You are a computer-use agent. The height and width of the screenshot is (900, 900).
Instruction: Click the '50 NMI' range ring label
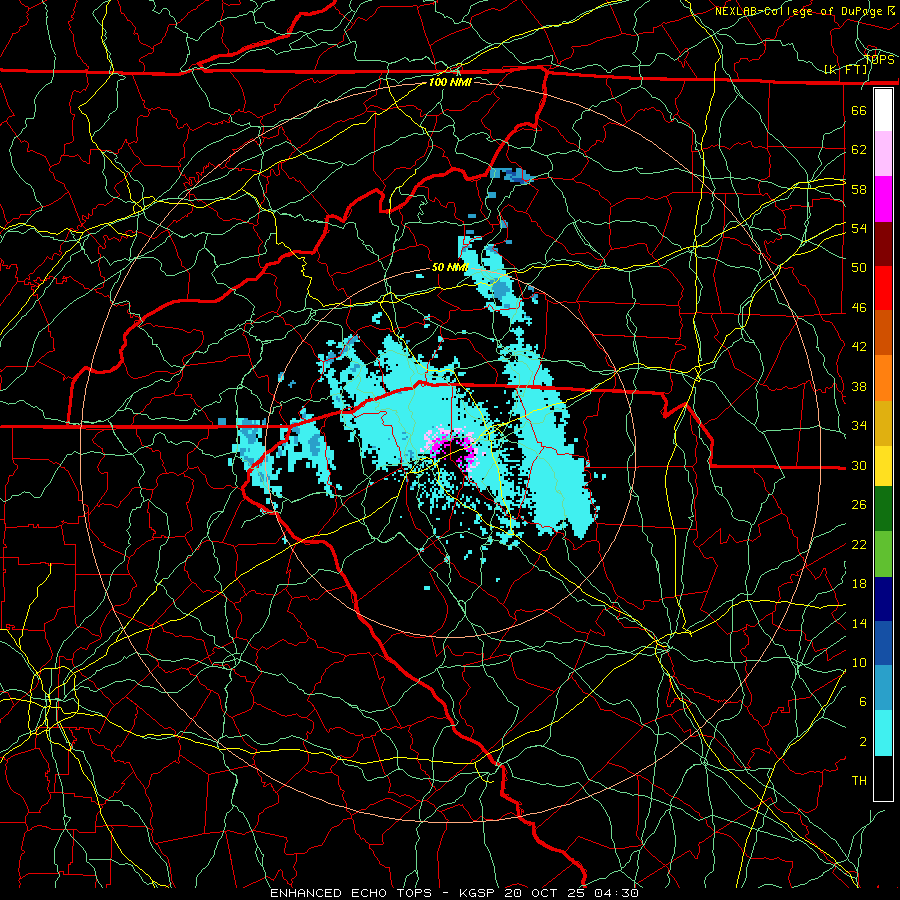click(x=450, y=267)
